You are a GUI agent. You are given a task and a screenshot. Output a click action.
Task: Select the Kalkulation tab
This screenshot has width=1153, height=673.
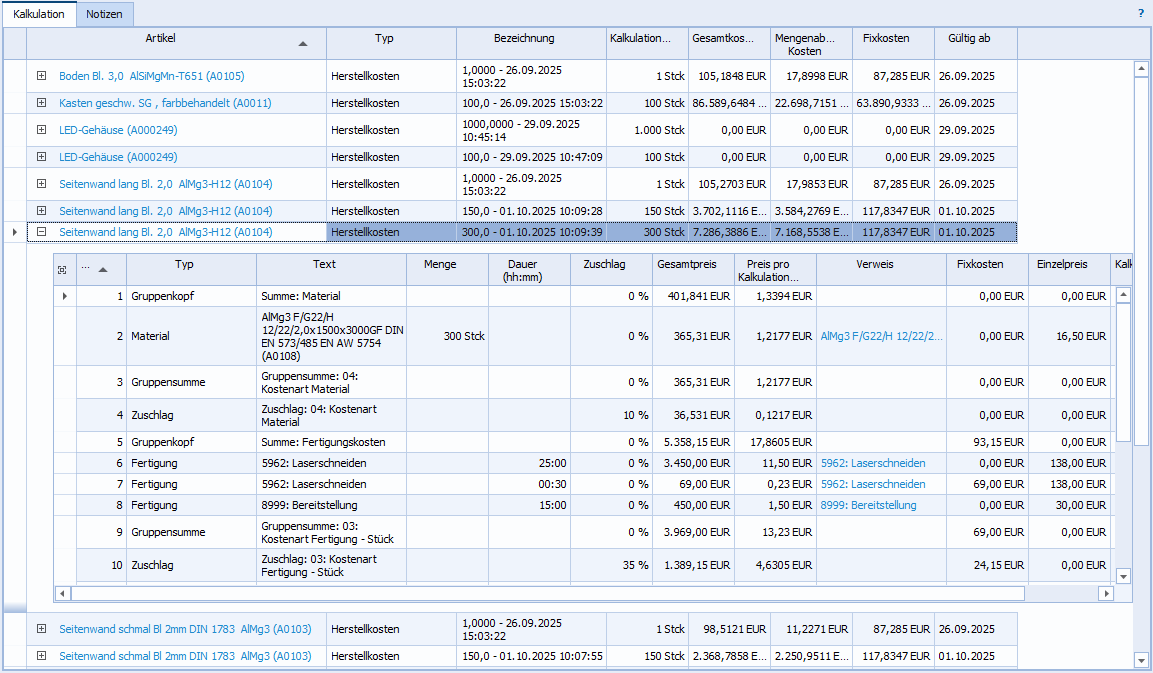(x=39, y=14)
